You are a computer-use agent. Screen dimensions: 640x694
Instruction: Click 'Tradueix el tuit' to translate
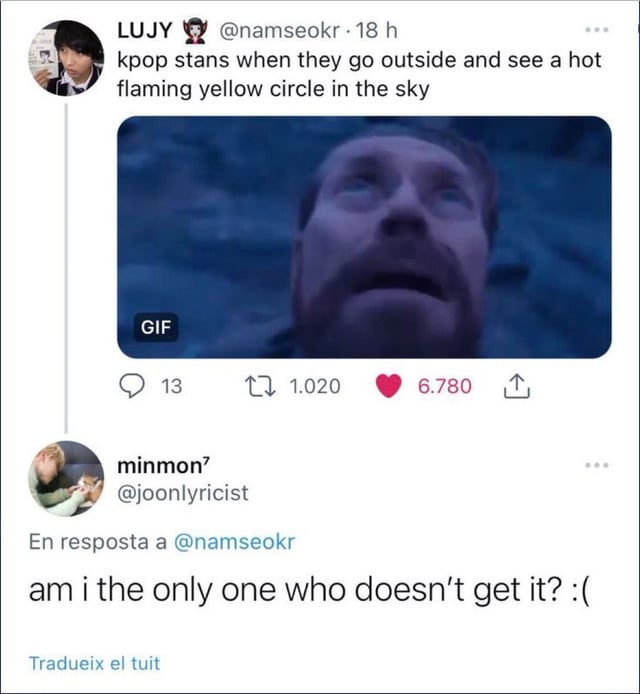pos(95,662)
